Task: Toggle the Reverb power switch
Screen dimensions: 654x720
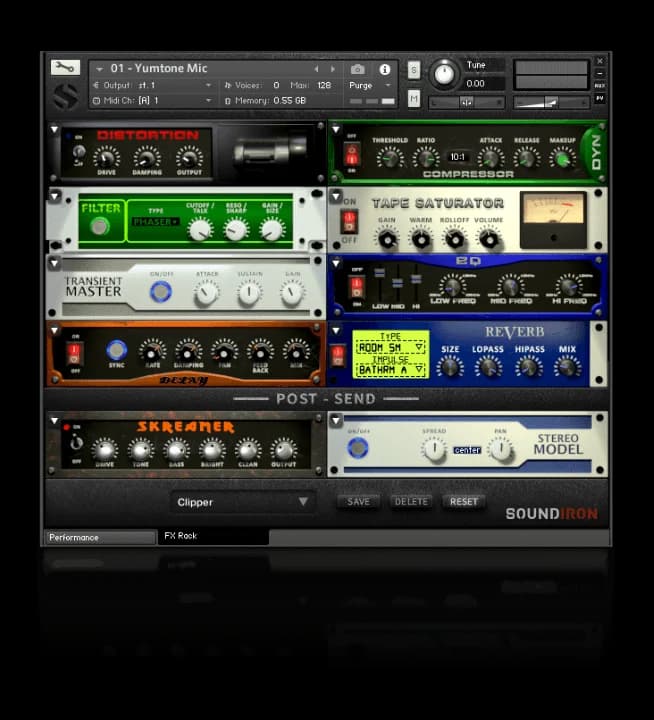Action: click(x=338, y=356)
